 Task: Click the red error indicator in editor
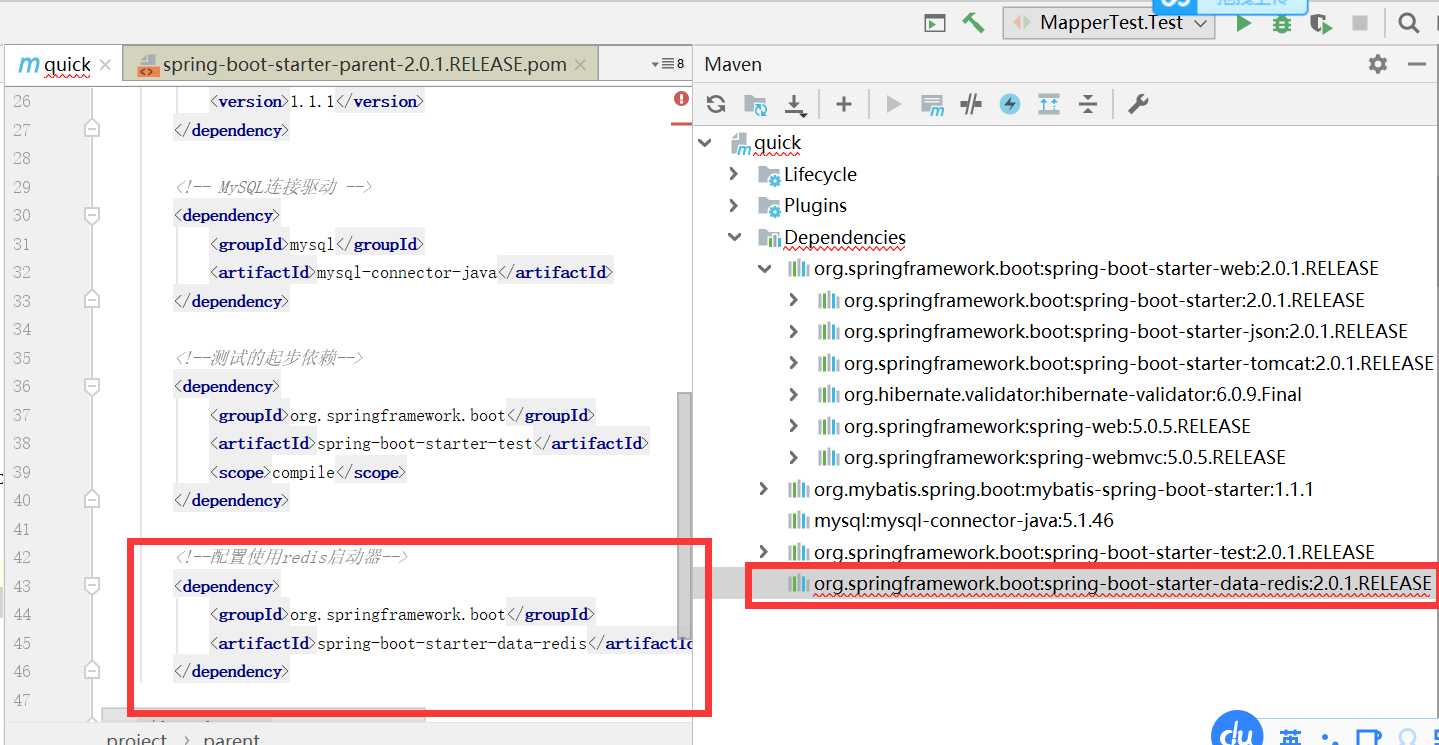(x=681, y=99)
